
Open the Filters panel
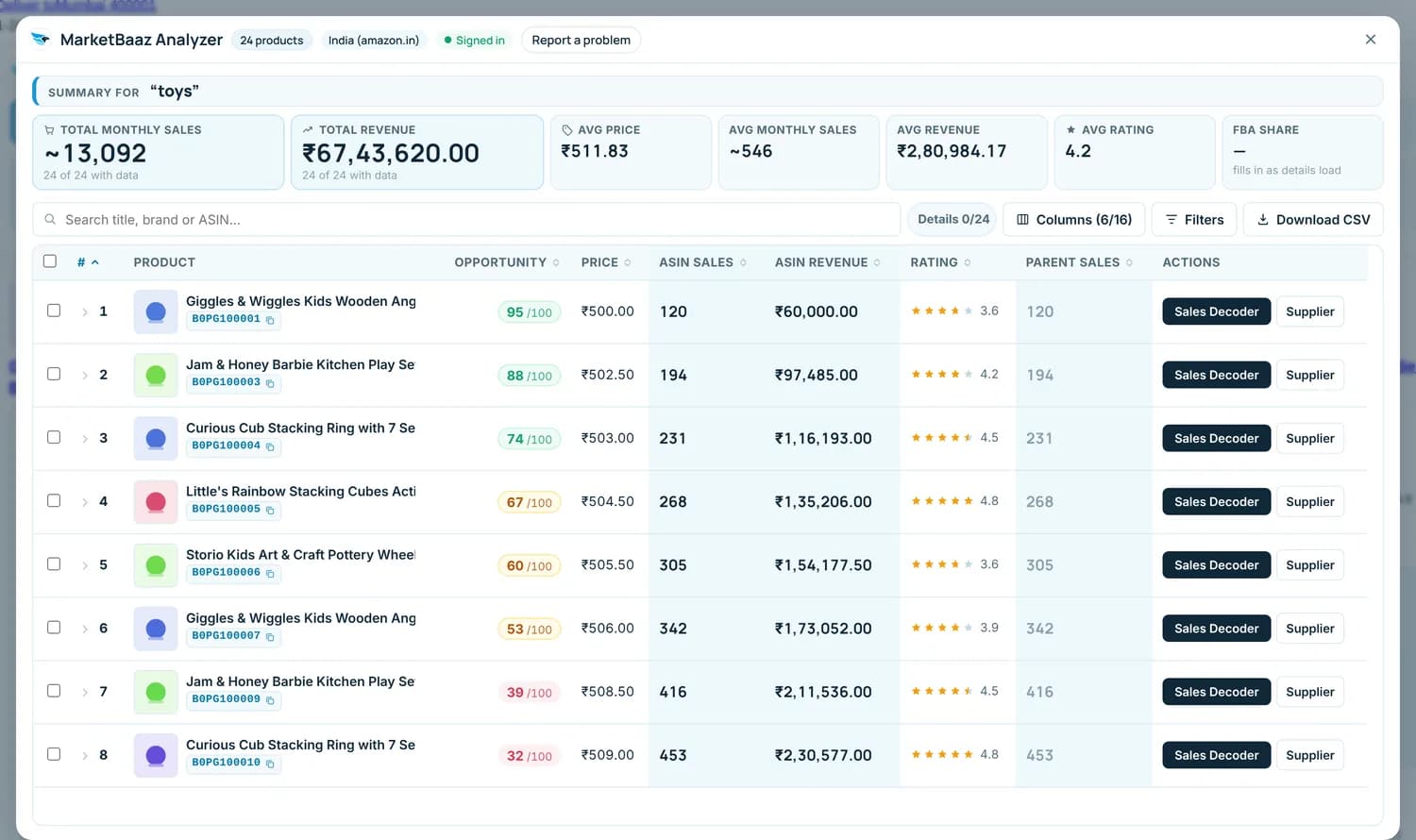tap(1193, 219)
